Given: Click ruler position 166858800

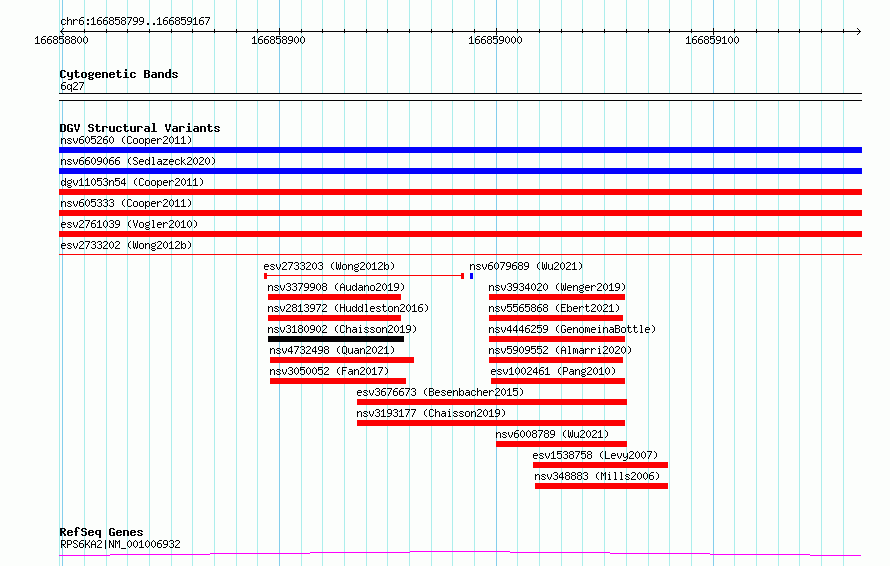Looking at the screenshot, I should (61, 40).
